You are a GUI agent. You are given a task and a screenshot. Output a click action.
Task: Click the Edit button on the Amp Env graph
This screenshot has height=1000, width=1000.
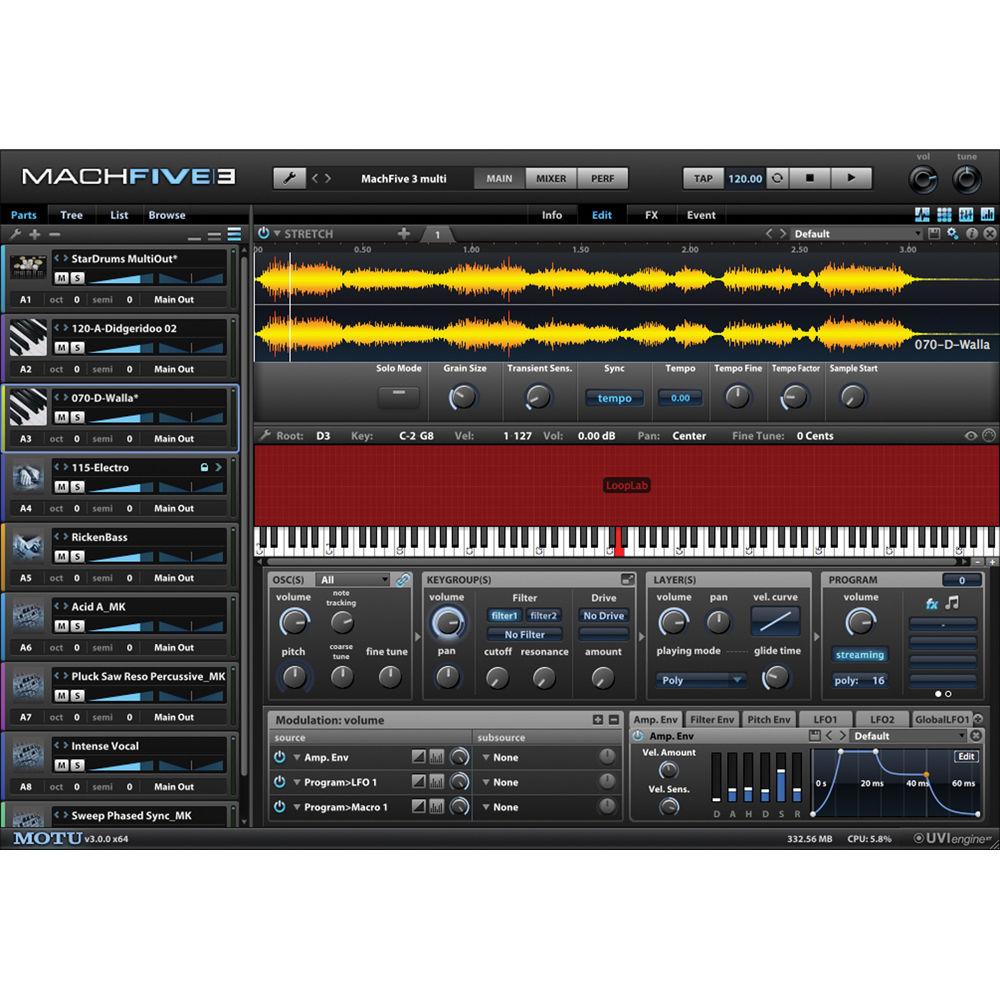[966, 755]
